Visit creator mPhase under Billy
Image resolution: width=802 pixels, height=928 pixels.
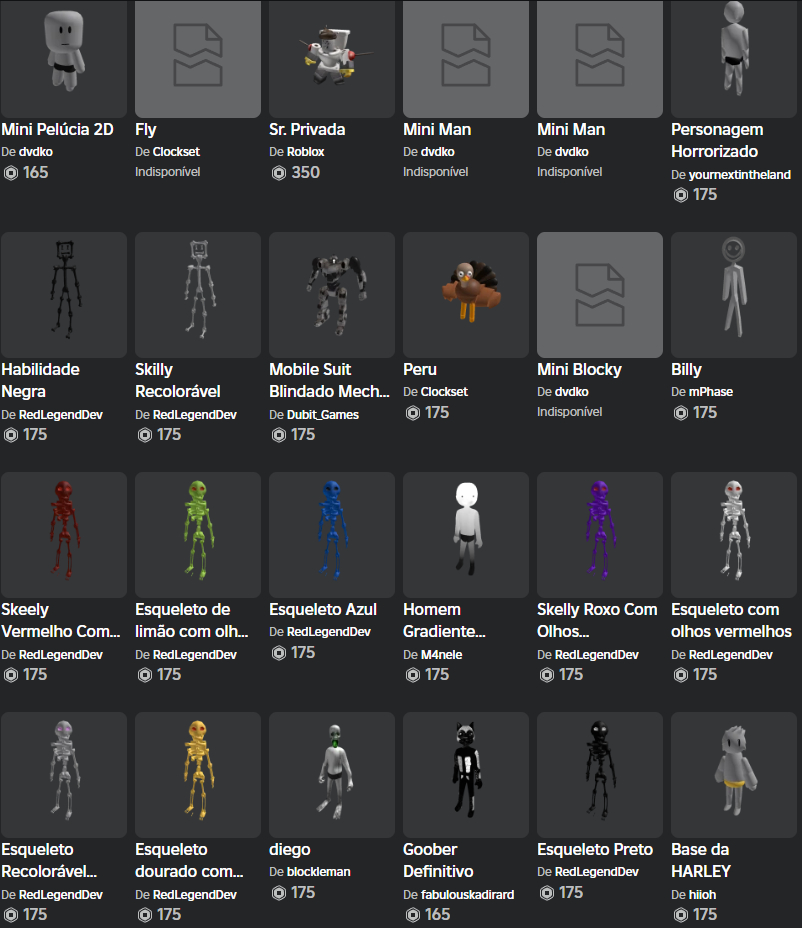tap(711, 392)
